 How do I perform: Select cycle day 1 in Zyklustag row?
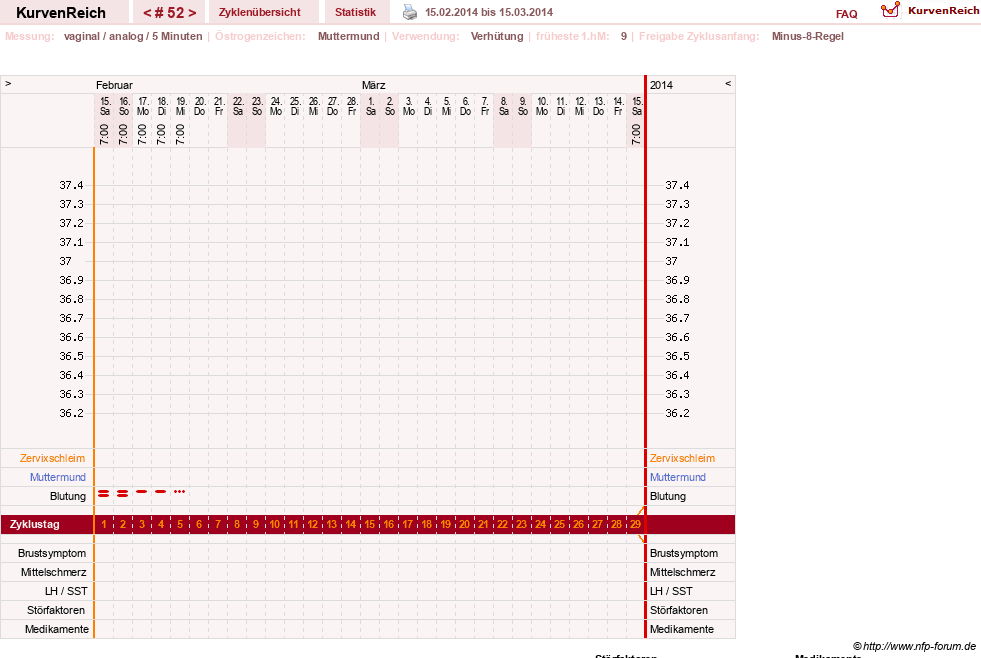(104, 524)
